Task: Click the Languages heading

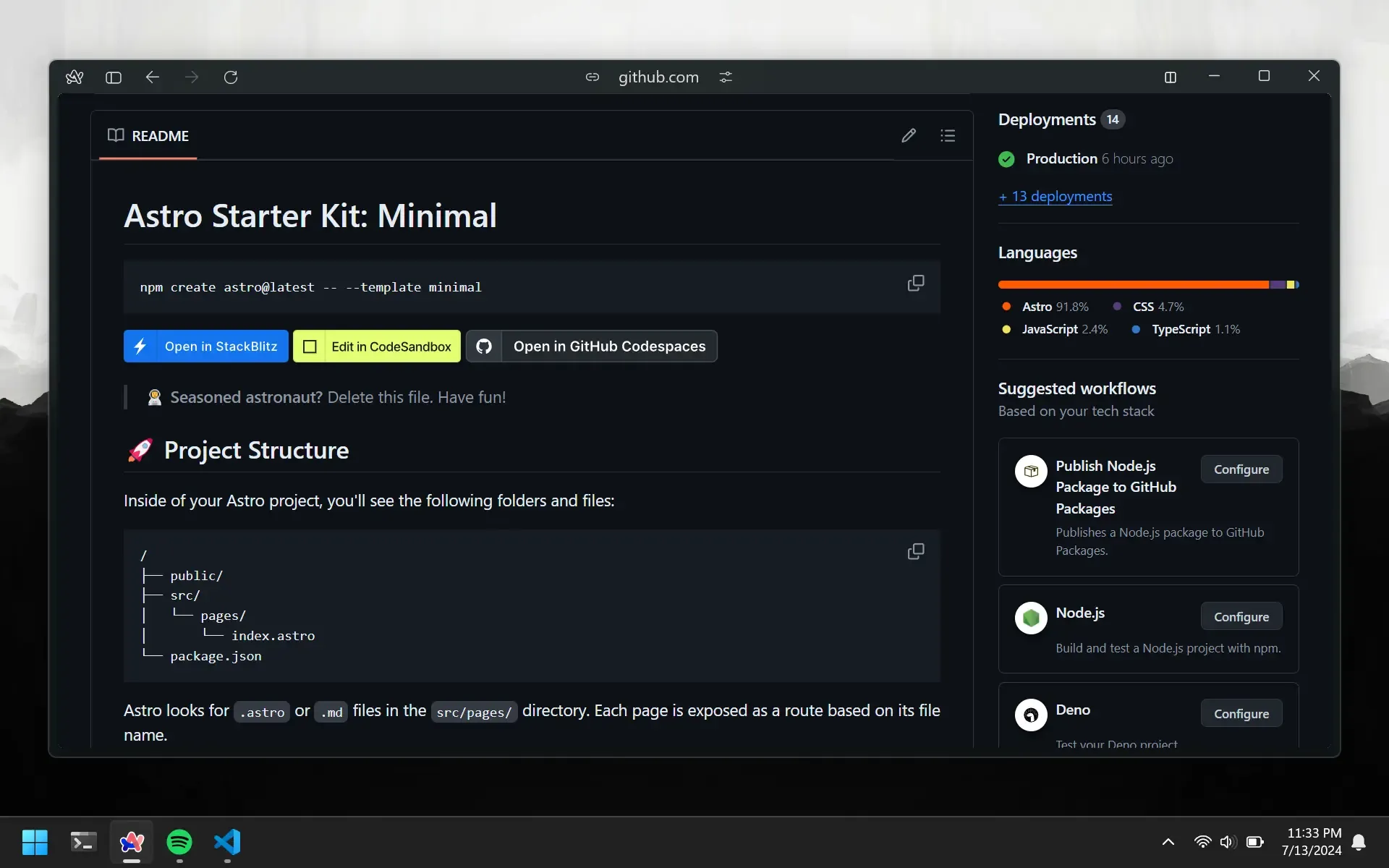Action: point(1037,252)
